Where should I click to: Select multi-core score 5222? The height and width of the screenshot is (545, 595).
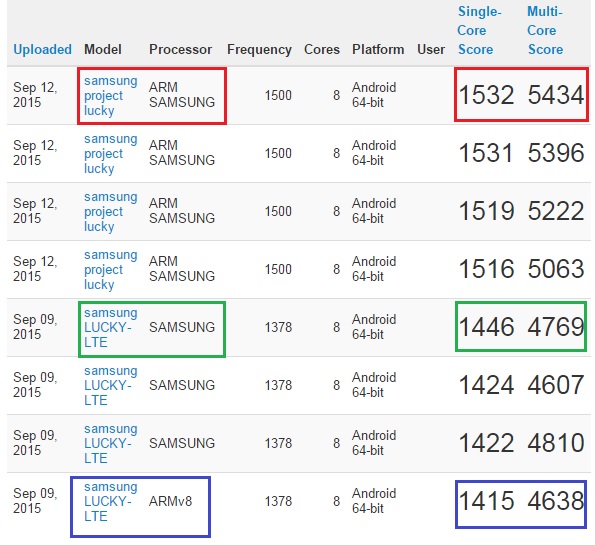[x=556, y=211]
